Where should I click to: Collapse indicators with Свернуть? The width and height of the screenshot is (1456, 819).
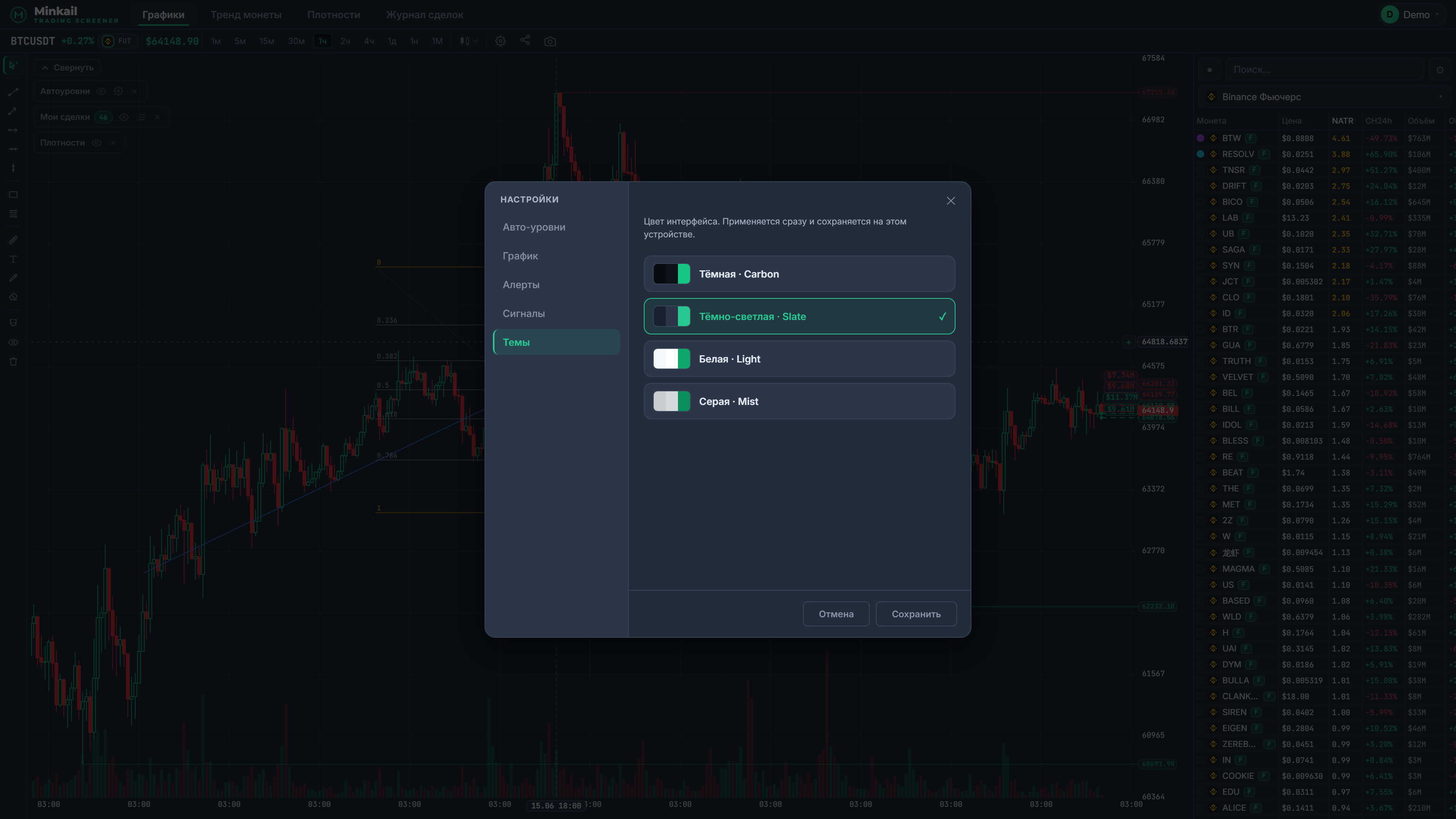[x=67, y=67]
